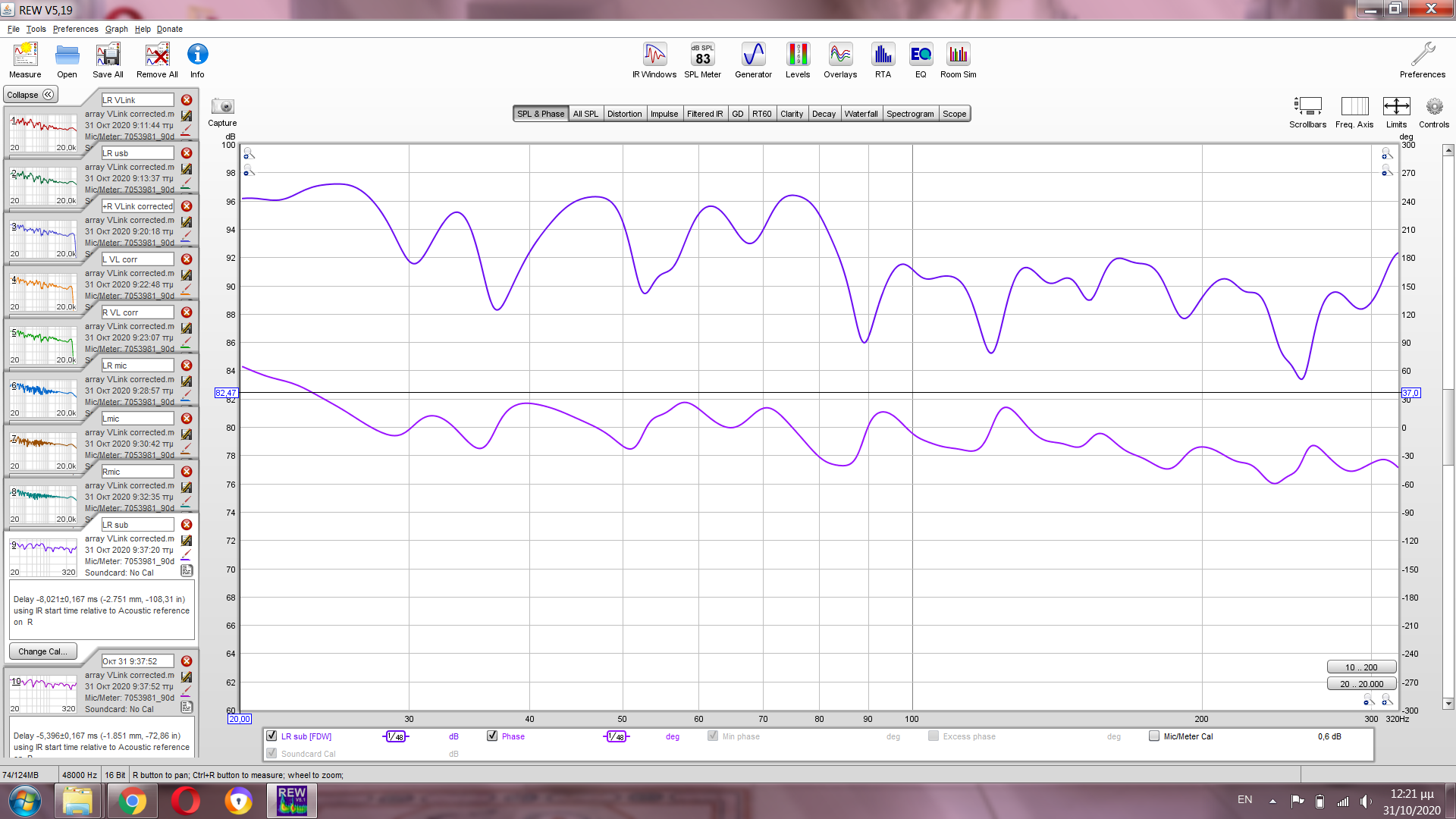Remove the LR mic measurement
The height and width of the screenshot is (819, 1456).
pyautogui.click(x=187, y=366)
